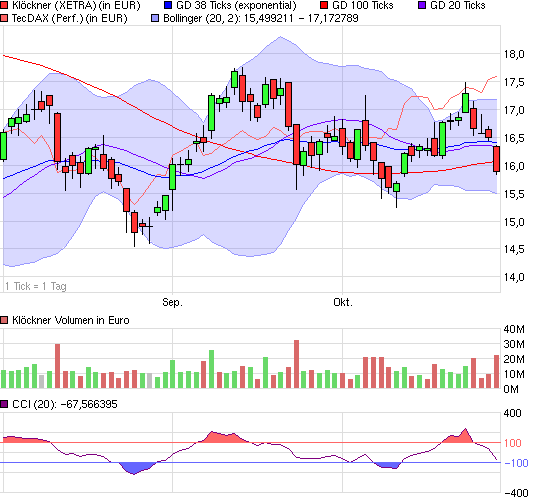Click the 40M volume axis label
The height and width of the screenshot is (499, 537).
tap(514, 329)
